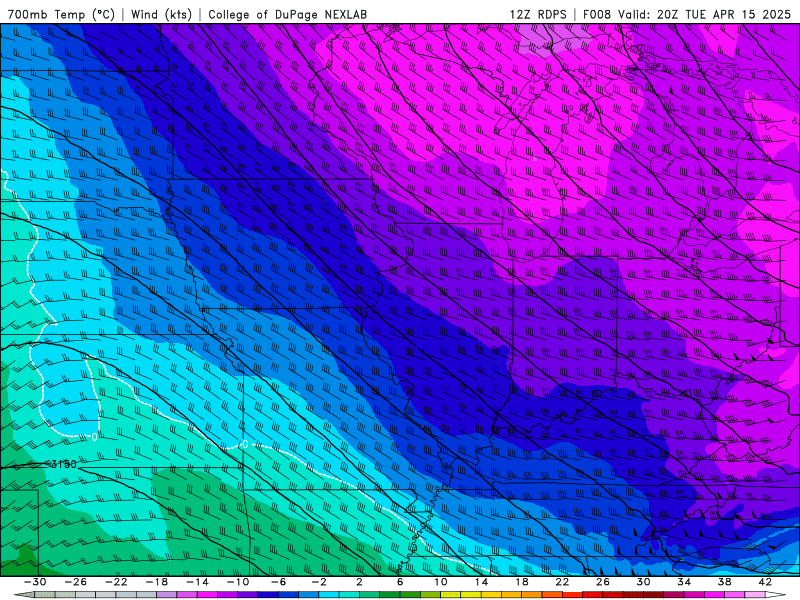Click the 'F008 Valid: 20Z TUE APR 15 2025' text
800x600 pixels.
pos(687,14)
